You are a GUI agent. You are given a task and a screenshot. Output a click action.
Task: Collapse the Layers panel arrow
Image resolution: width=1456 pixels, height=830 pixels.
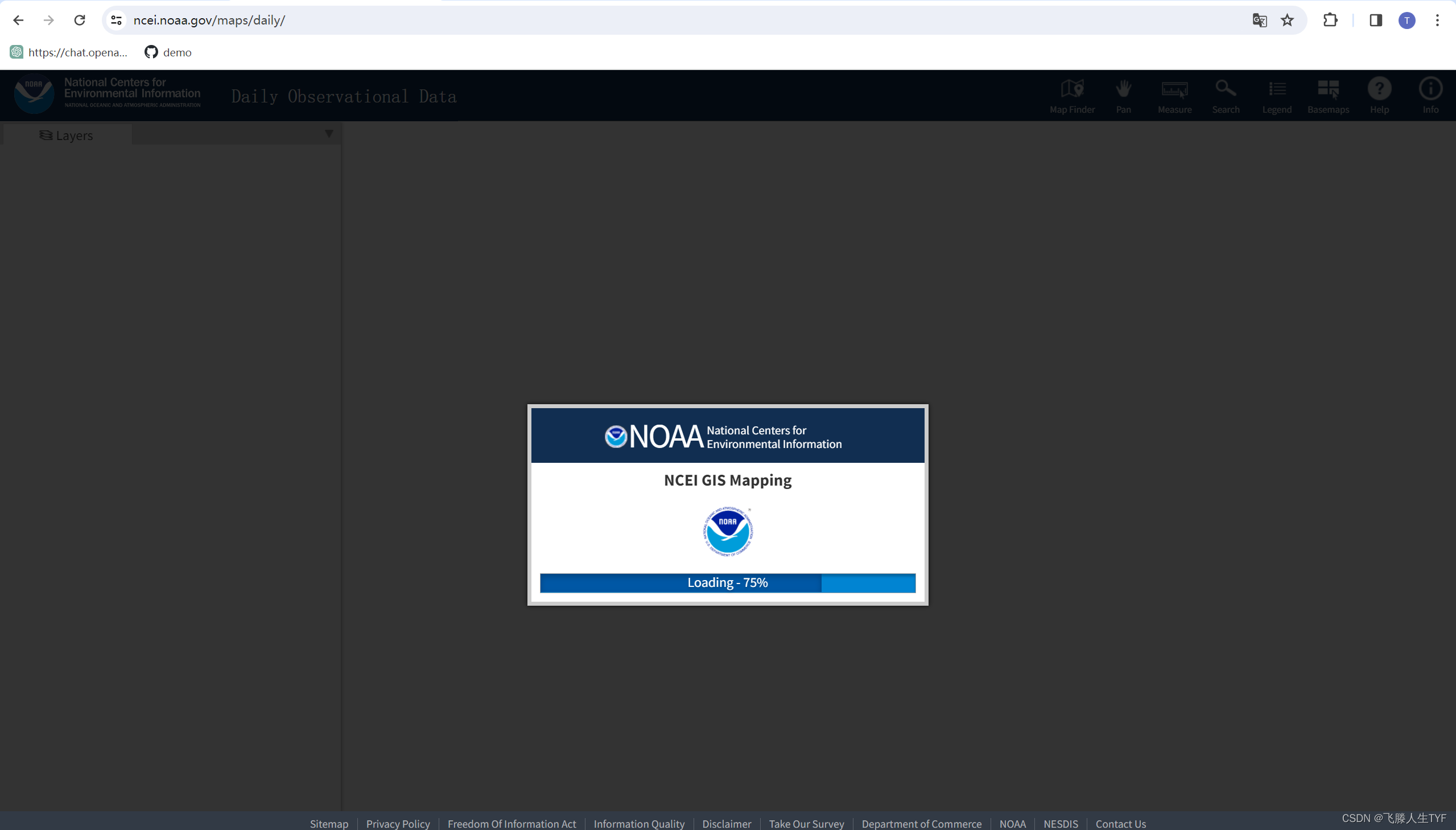(329, 134)
